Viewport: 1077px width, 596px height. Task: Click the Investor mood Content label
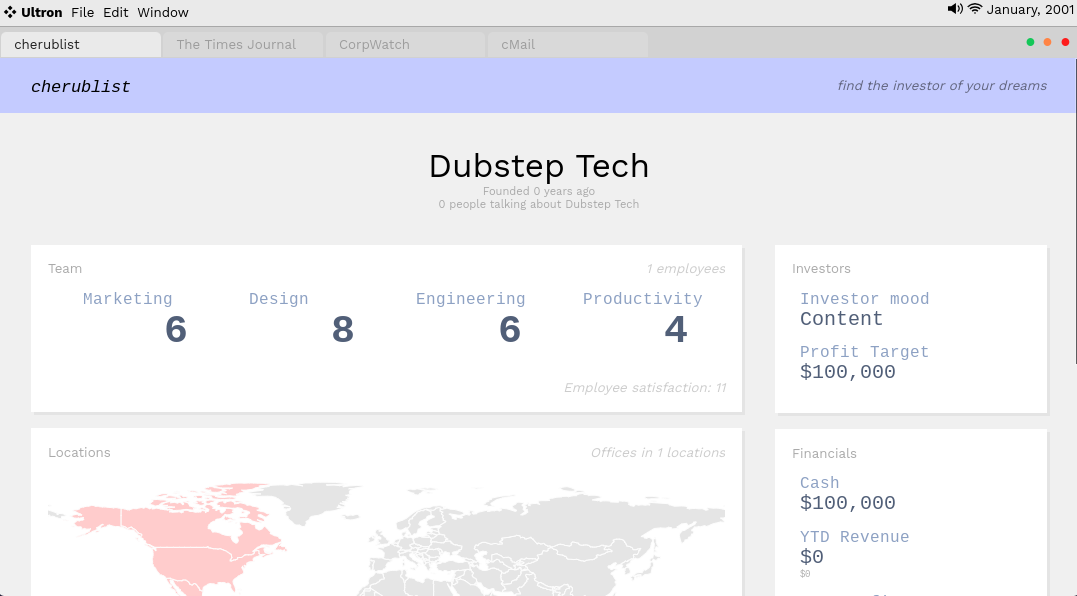click(841, 319)
